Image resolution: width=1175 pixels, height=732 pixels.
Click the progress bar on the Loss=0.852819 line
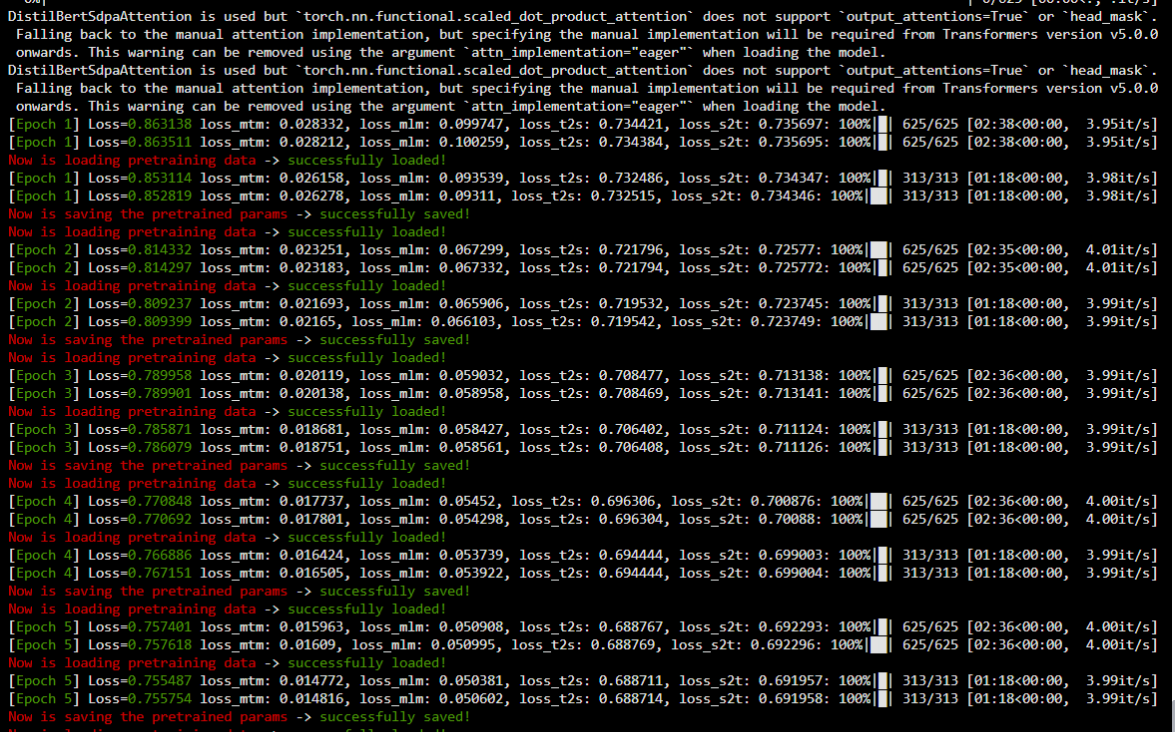[x=880, y=196]
